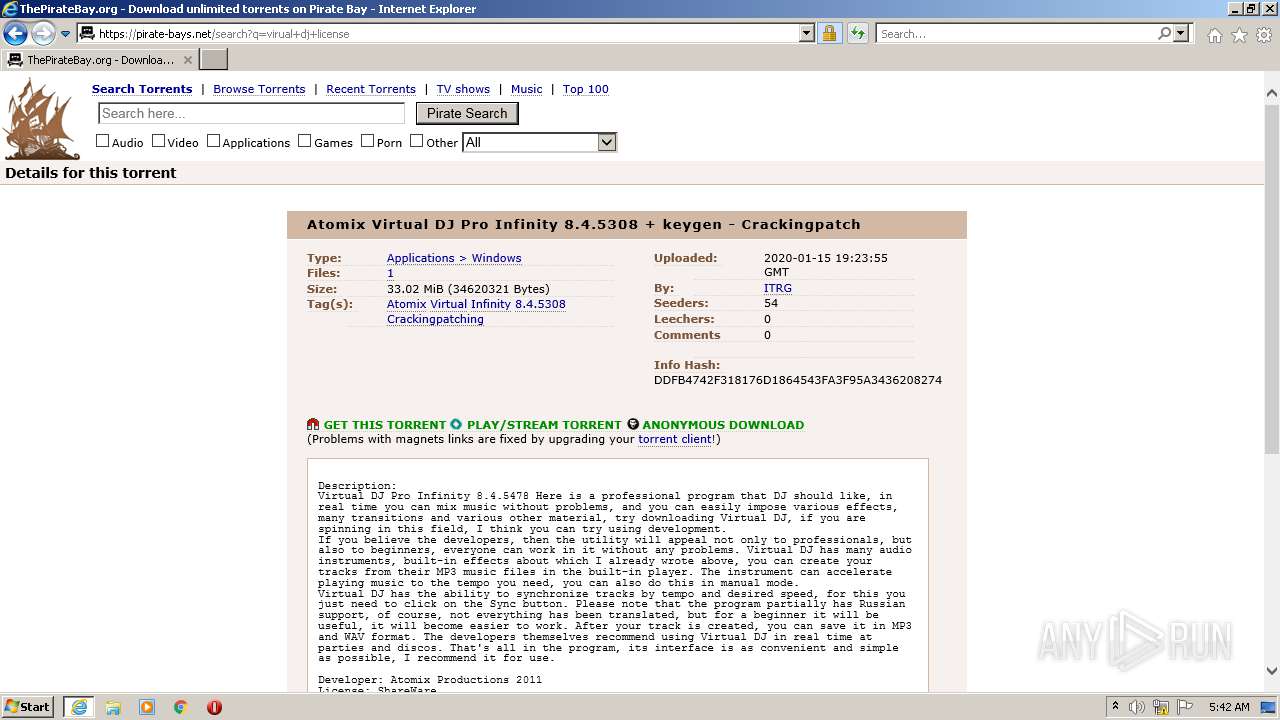Click GET THIS TORRENT link
1280x720 pixels.
point(384,425)
